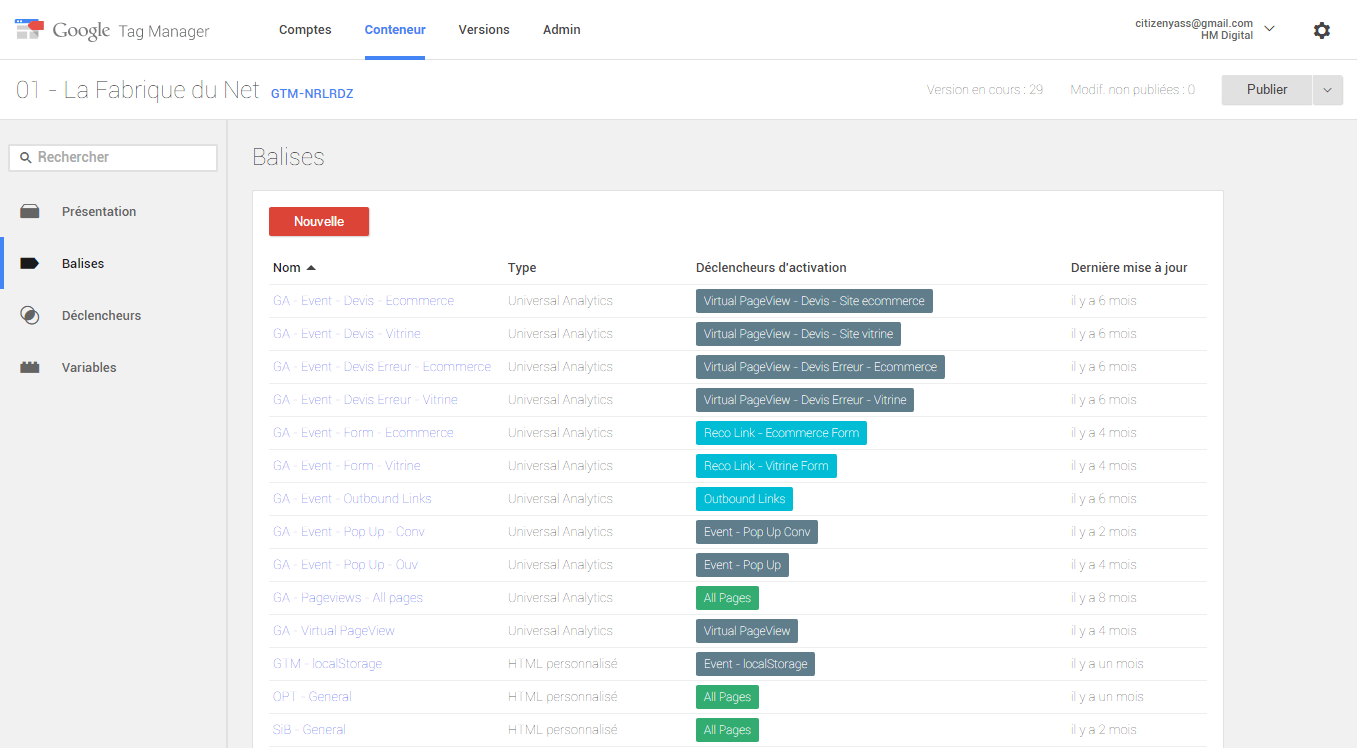
Task: Expand the Publier dropdown arrow
Action: tap(1327, 90)
